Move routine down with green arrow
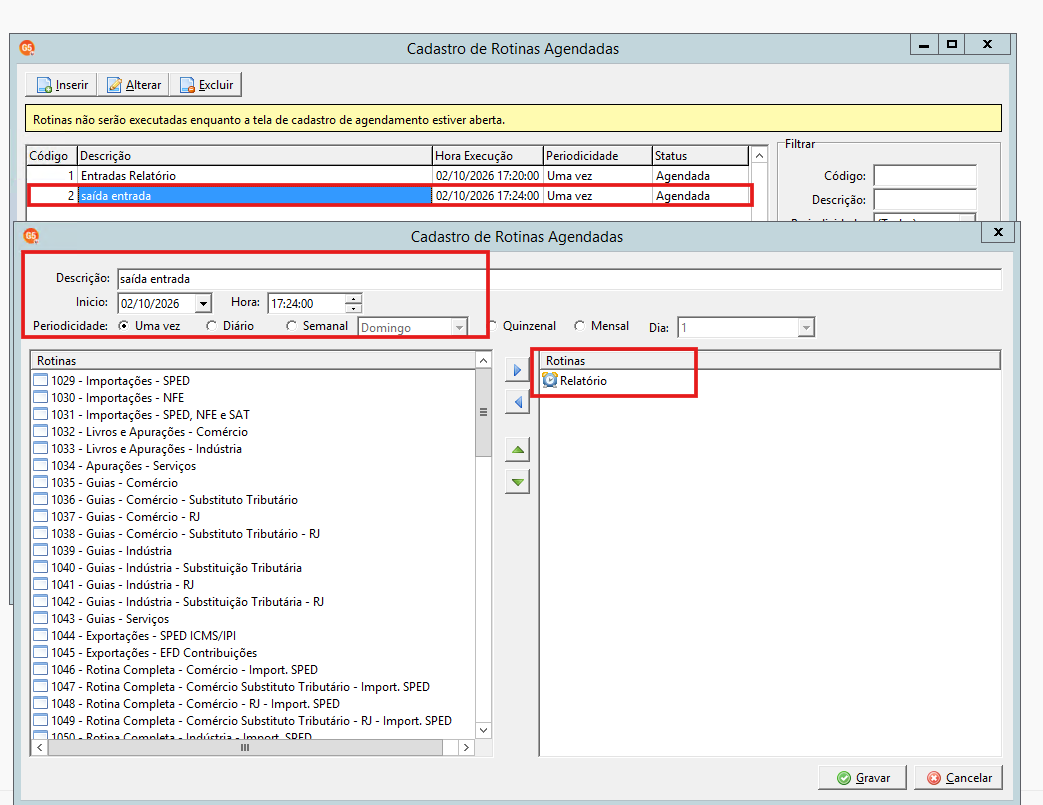 [517, 482]
